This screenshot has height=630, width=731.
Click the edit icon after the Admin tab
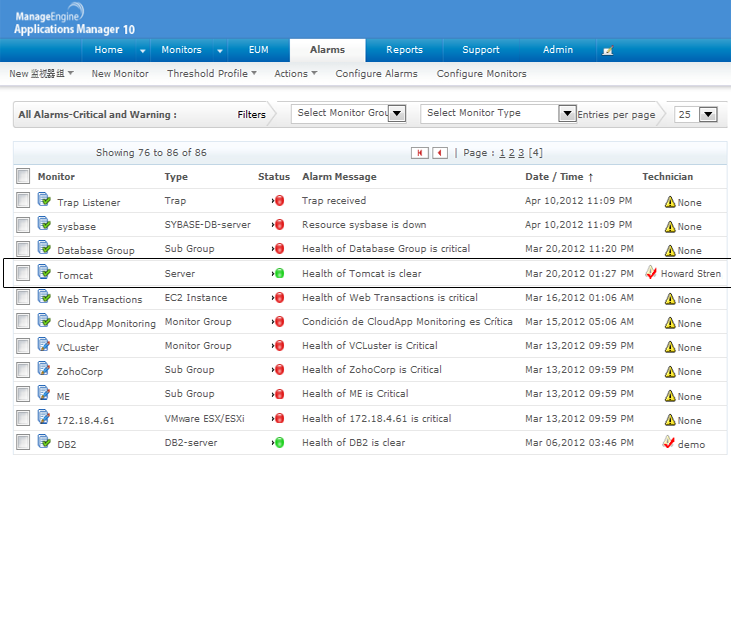tap(608, 50)
